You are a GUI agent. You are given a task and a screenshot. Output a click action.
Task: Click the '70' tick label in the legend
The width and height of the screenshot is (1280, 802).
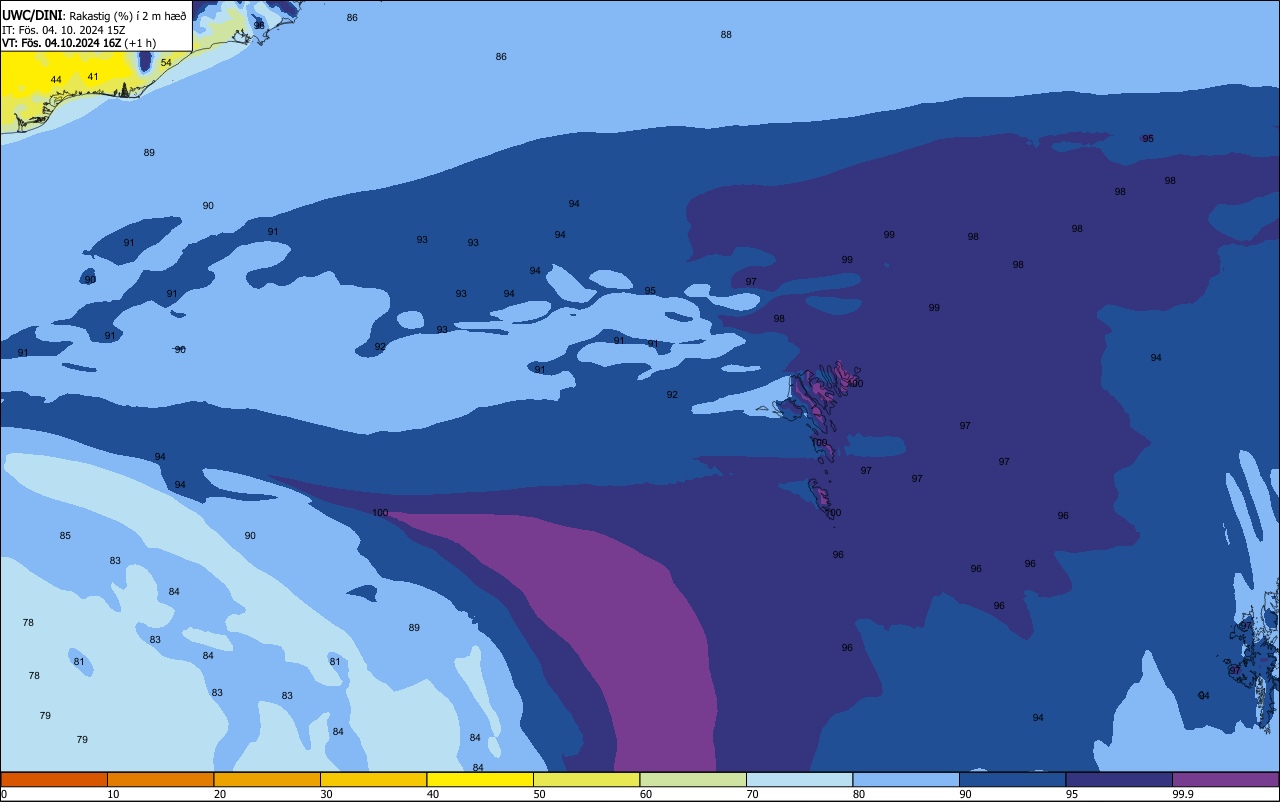click(x=752, y=794)
